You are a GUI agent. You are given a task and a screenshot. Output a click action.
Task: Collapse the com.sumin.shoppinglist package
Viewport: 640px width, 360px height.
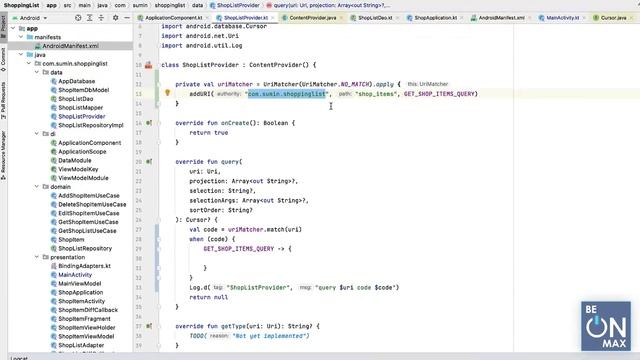pos(29,64)
